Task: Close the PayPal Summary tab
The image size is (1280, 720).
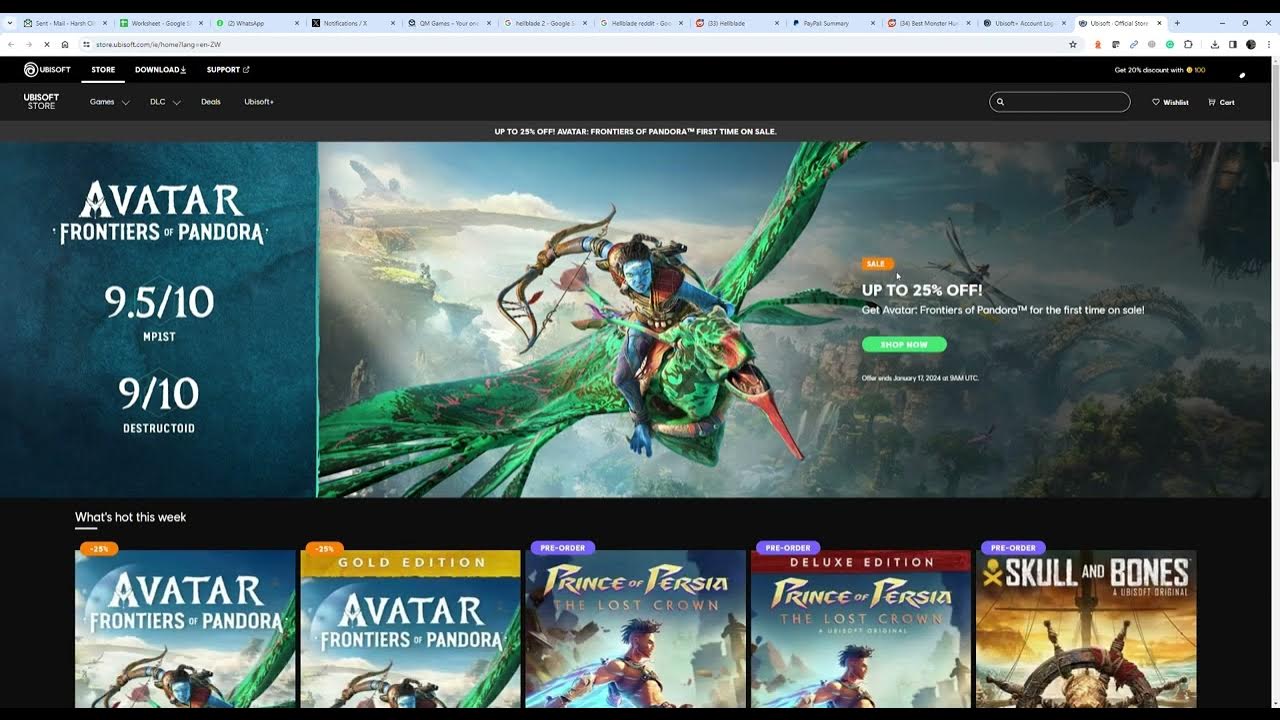Action: [873, 23]
